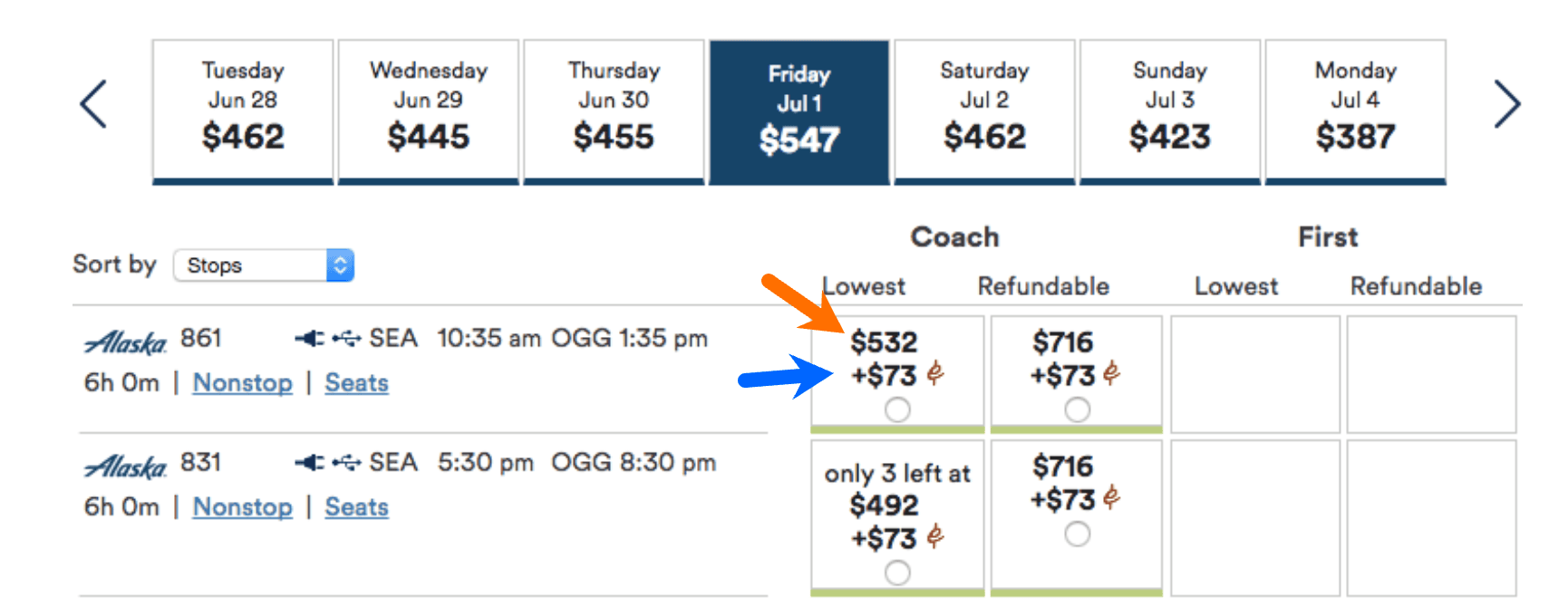Select the refundable $716 fare for flight 861
Viewport: 1568px width, 616px height.
1077,409
